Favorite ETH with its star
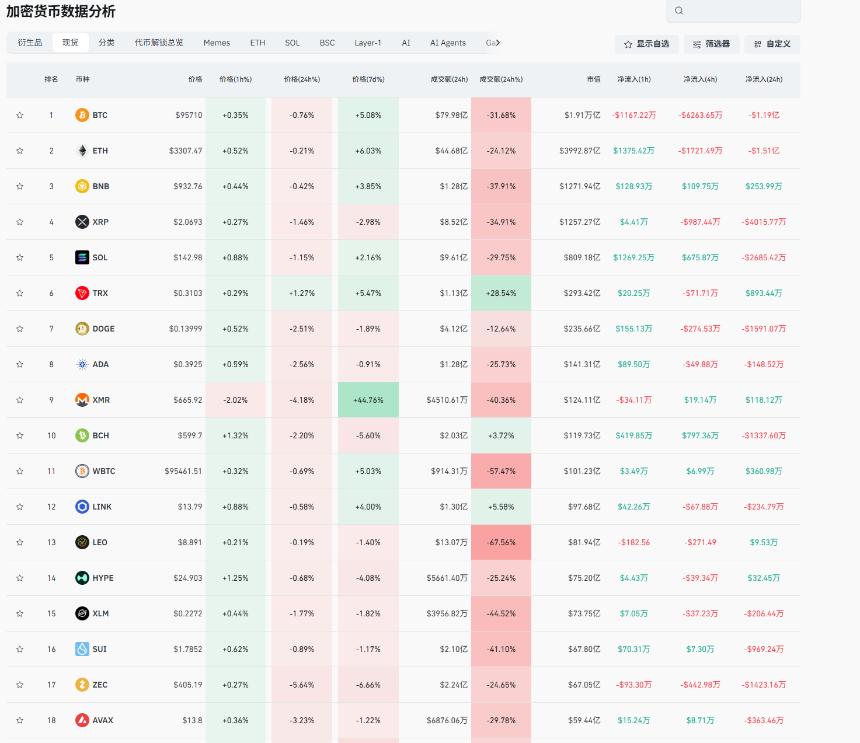Image resolution: width=860 pixels, height=743 pixels. [20, 151]
